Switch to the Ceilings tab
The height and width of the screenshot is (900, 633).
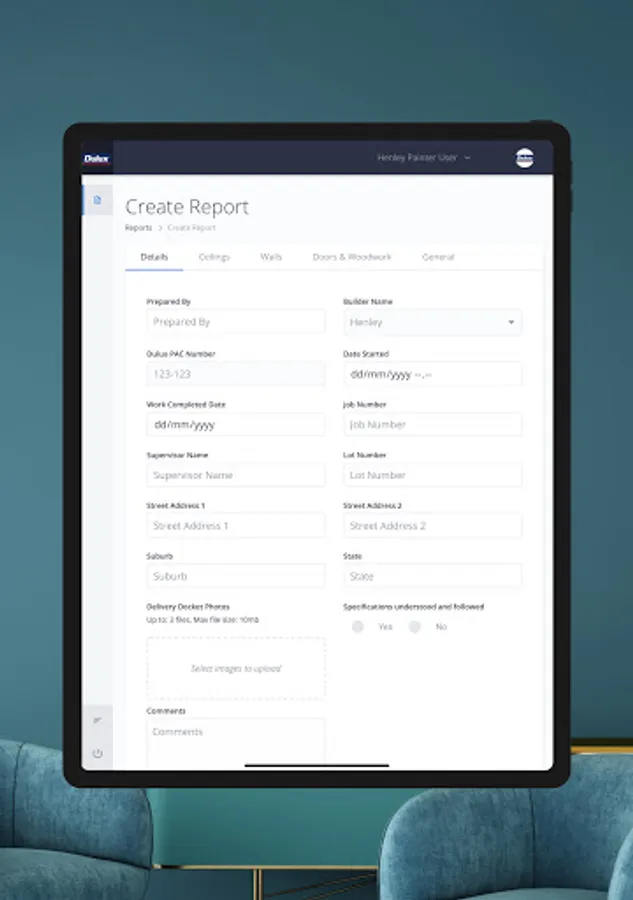pyautogui.click(x=214, y=257)
